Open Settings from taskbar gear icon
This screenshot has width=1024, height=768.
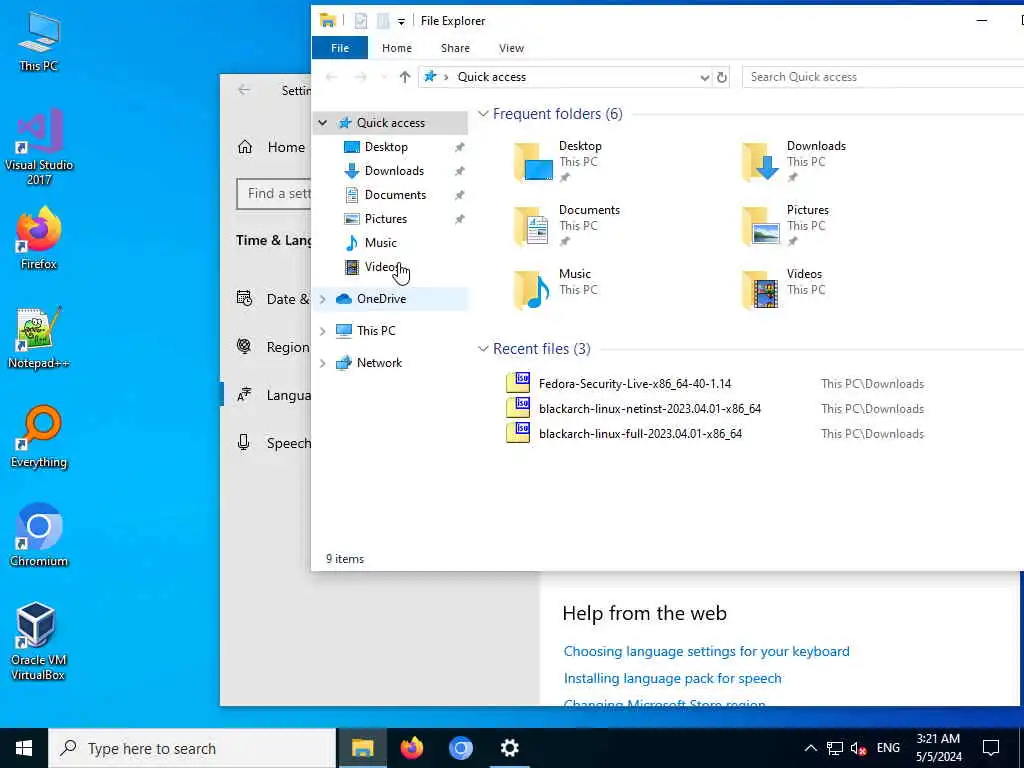point(509,748)
